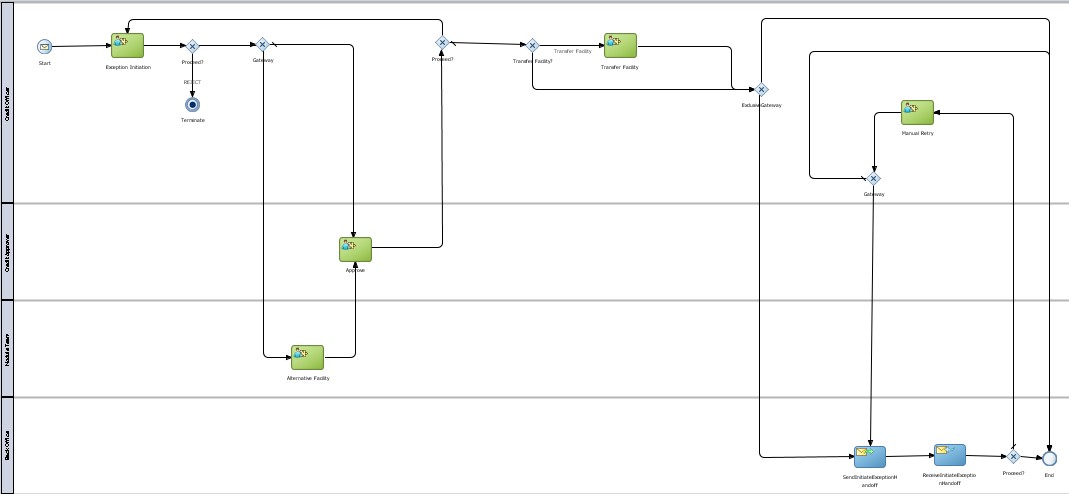Click the Credit Officer lane header
This screenshot has height=494, width=1069.
(x=7, y=103)
